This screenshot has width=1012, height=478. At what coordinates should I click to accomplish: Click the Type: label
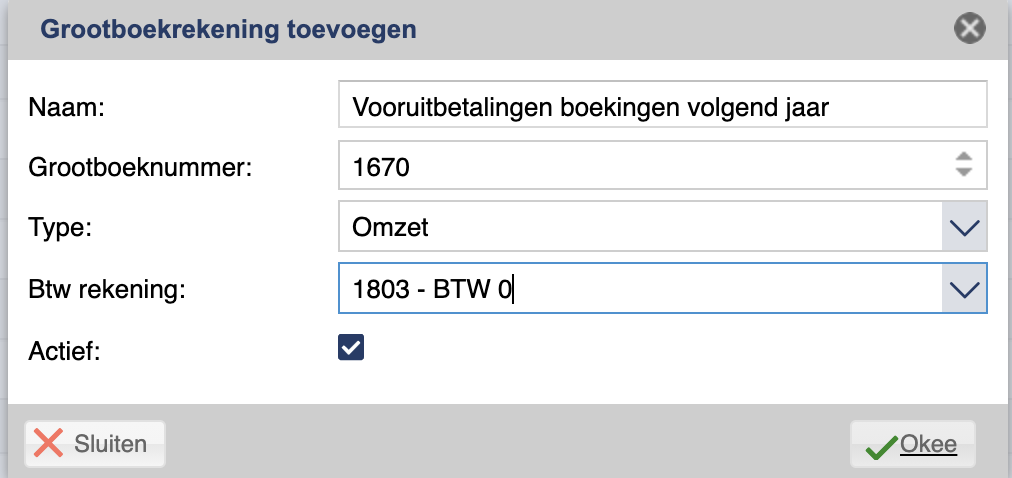click(x=60, y=228)
